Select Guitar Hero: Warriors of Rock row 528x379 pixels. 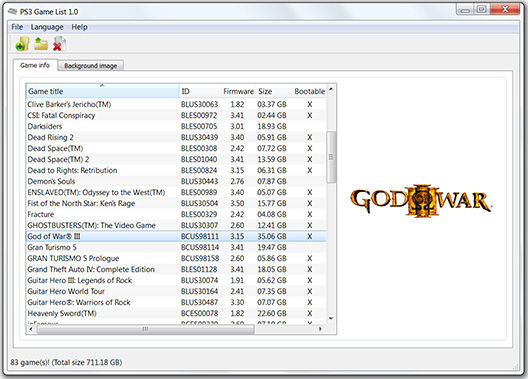(x=176, y=302)
